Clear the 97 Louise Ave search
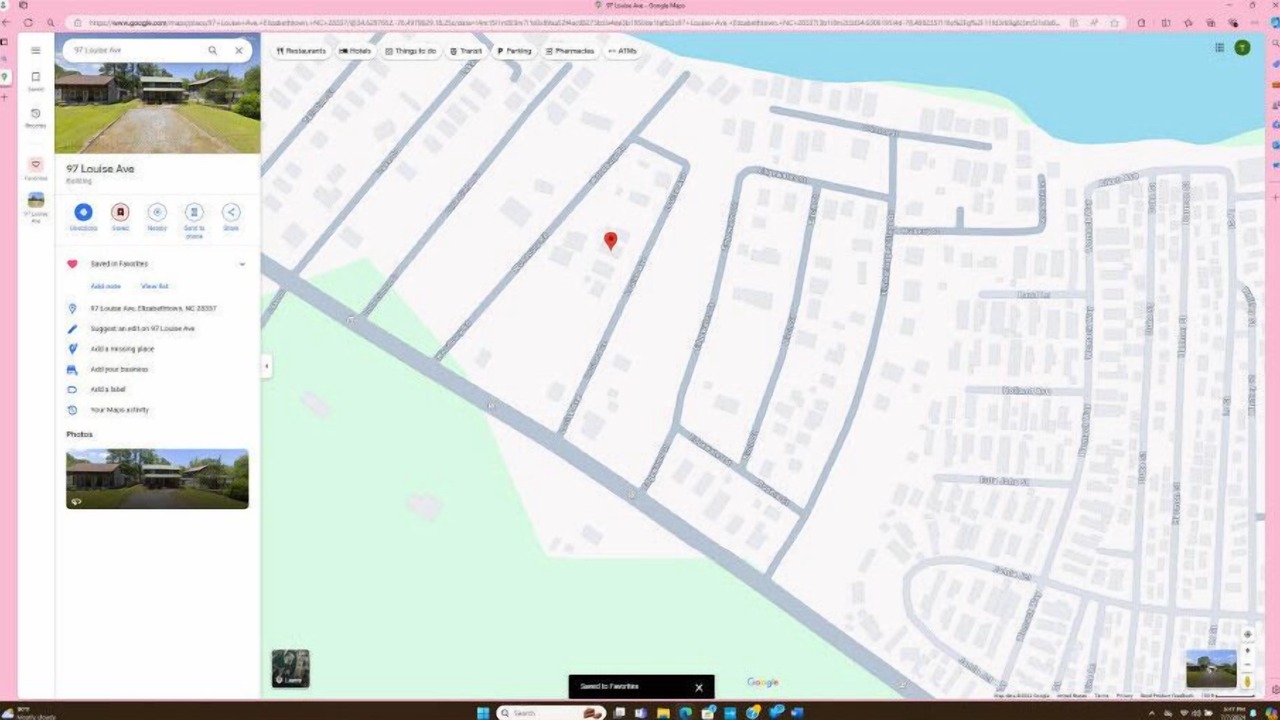Screen dimensions: 1280x720 [239, 50]
